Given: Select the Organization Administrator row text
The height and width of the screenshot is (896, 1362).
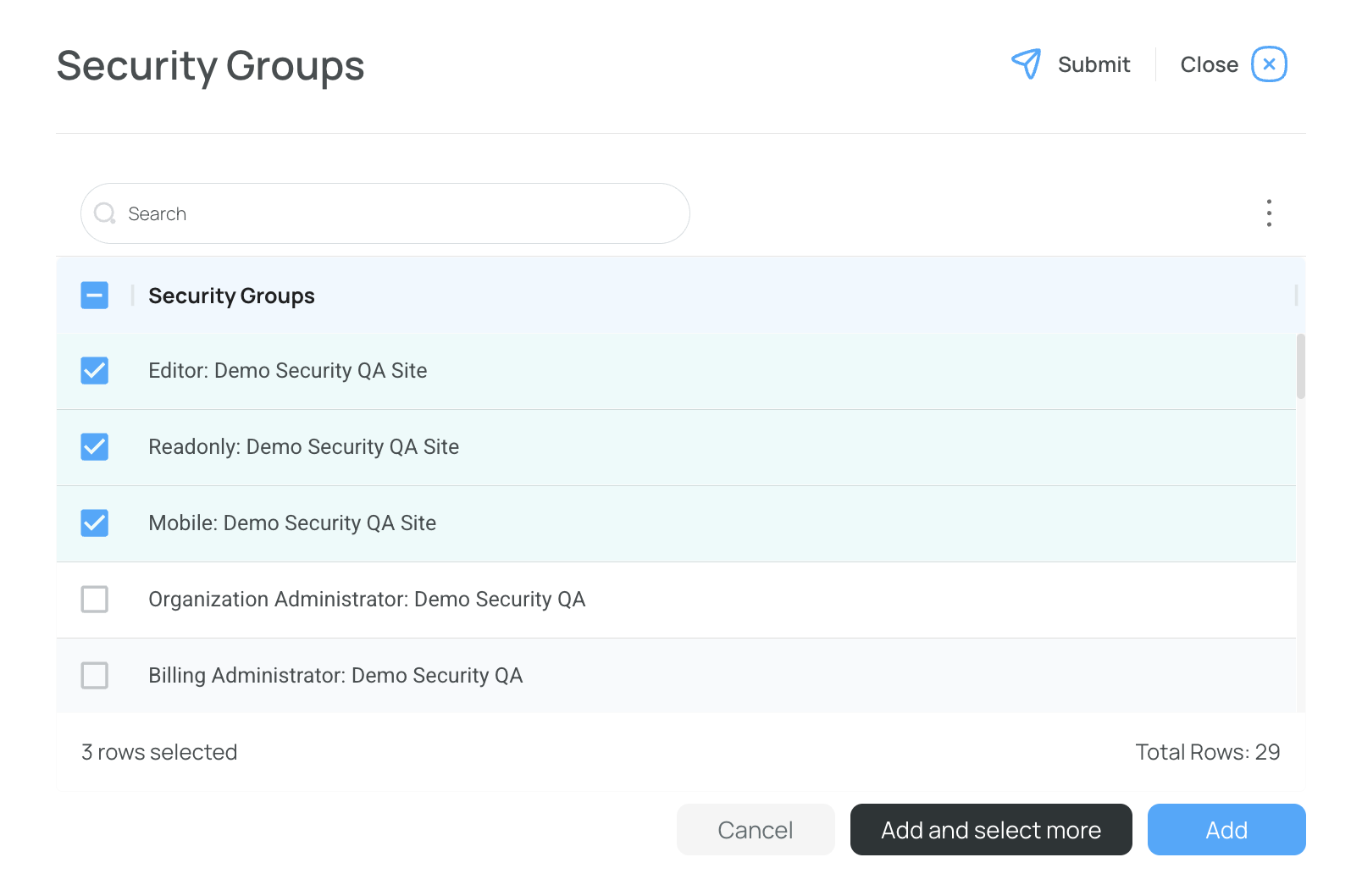Looking at the screenshot, I should click(x=367, y=600).
